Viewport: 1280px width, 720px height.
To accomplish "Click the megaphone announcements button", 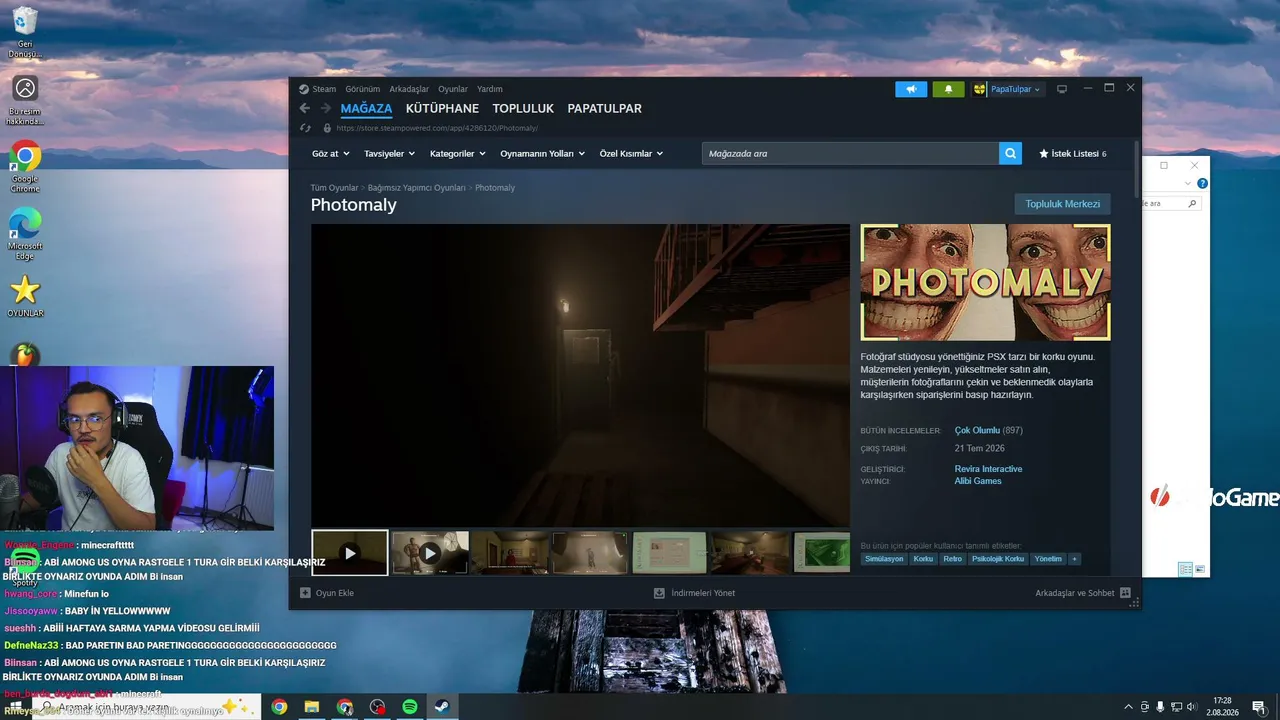I will (911, 89).
